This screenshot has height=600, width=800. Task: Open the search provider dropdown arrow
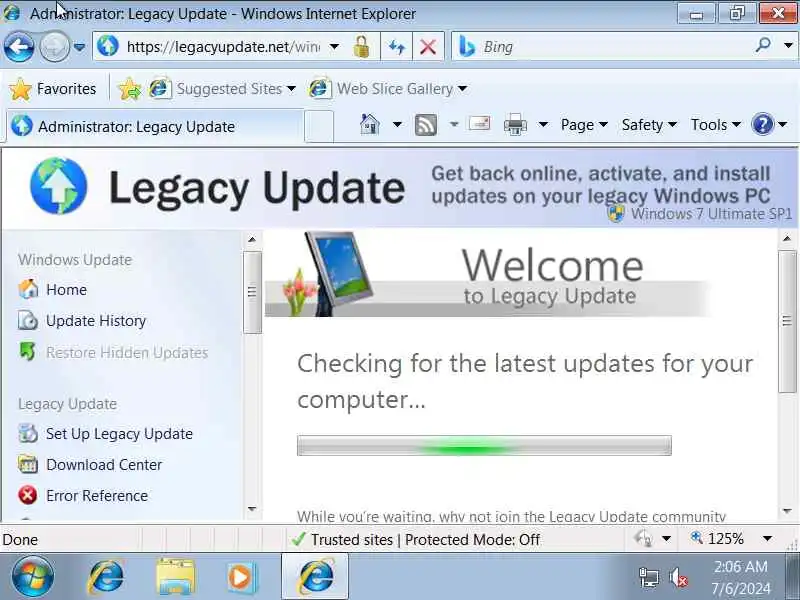[x=788, y=46]
